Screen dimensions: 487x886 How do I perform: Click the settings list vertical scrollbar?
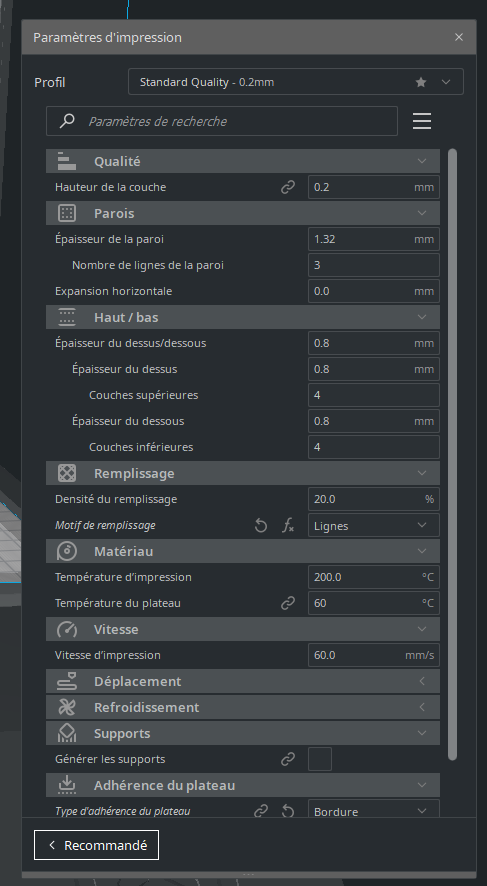[453, 454]
